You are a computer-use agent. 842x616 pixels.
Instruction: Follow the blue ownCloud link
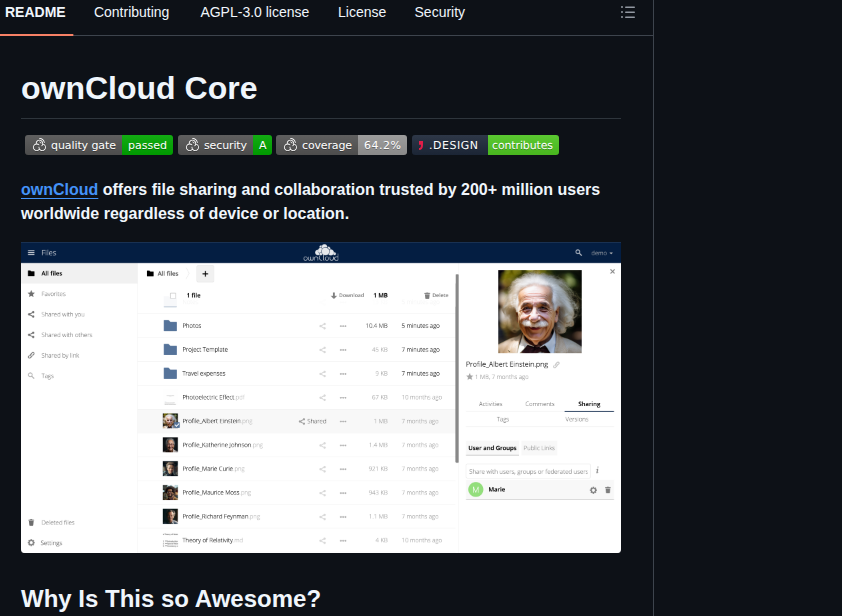[x=59, y=190]
